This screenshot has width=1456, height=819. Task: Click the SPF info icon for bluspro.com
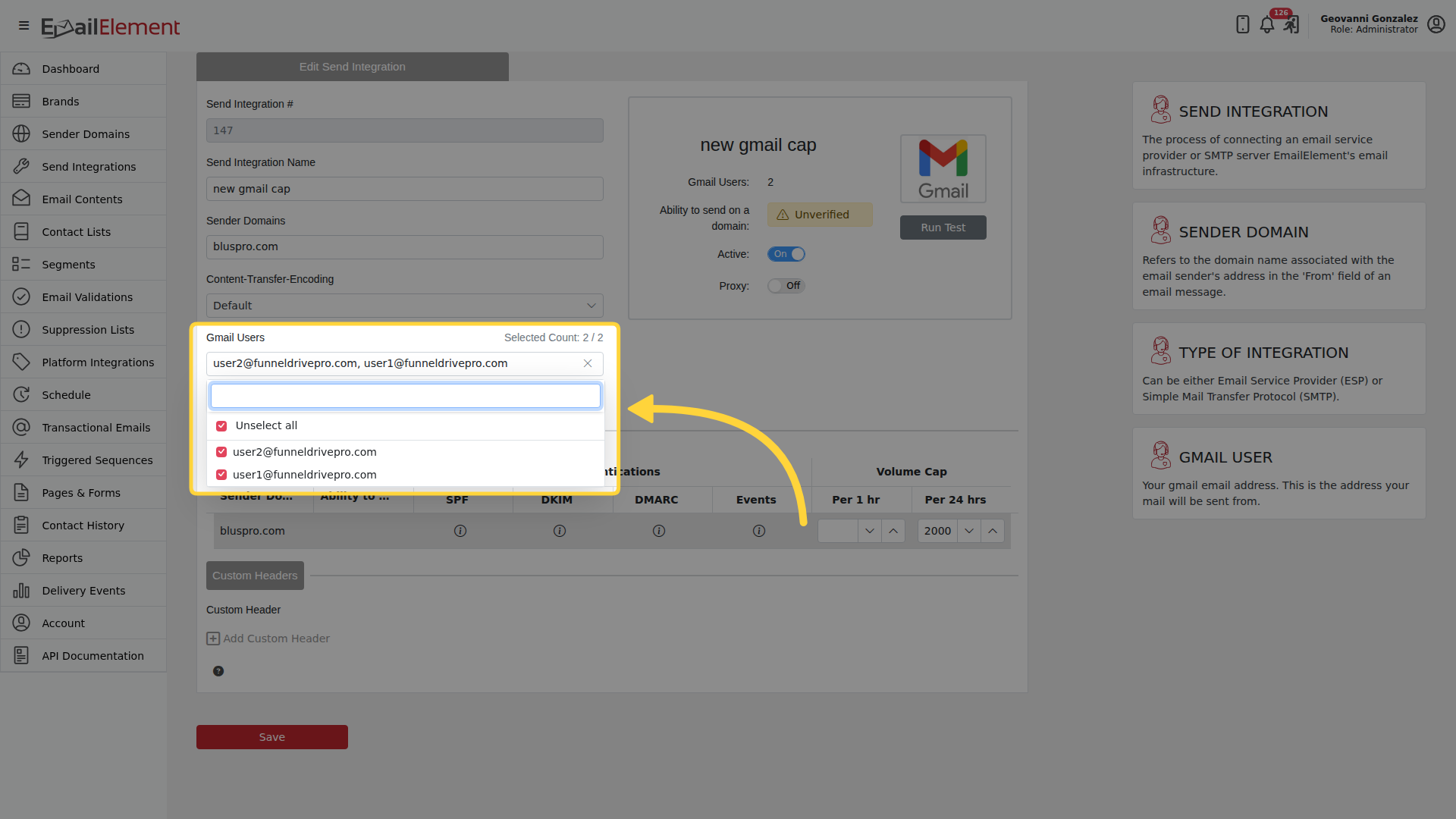tap(460, 531)
